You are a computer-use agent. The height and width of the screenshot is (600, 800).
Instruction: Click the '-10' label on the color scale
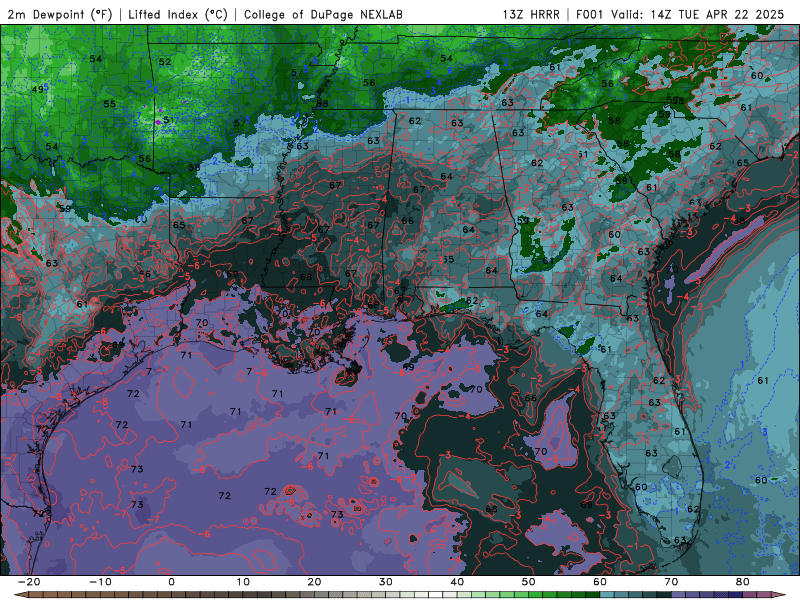click(100, 582)
